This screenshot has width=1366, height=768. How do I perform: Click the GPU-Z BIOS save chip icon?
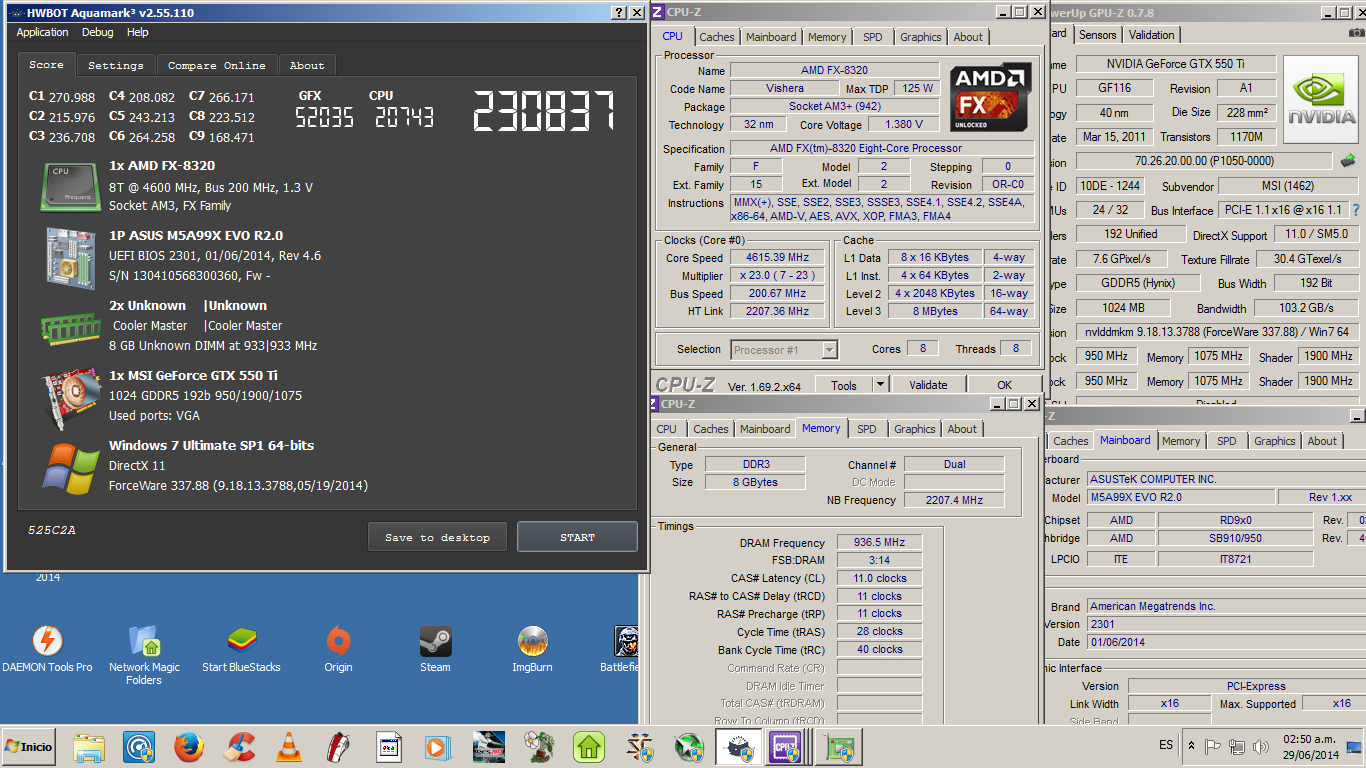[x=1348, y=160]
